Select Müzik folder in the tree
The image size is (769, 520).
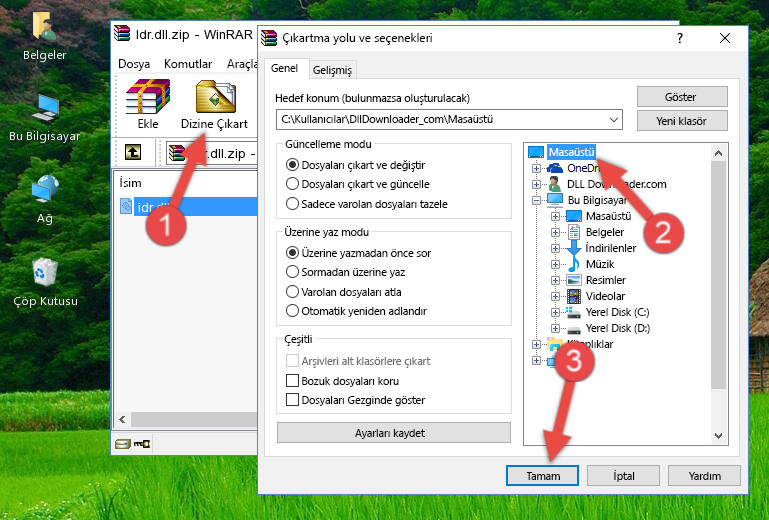pos(600,264)
